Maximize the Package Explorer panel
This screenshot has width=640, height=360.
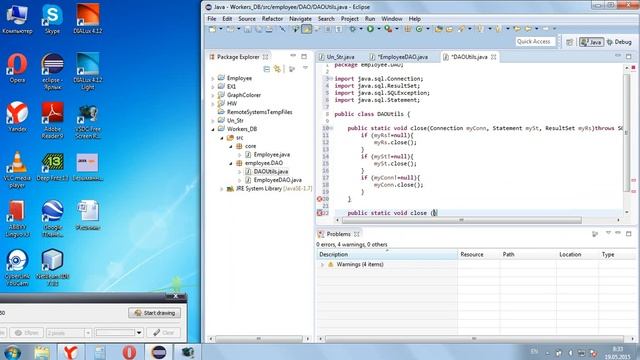point(304,56)
